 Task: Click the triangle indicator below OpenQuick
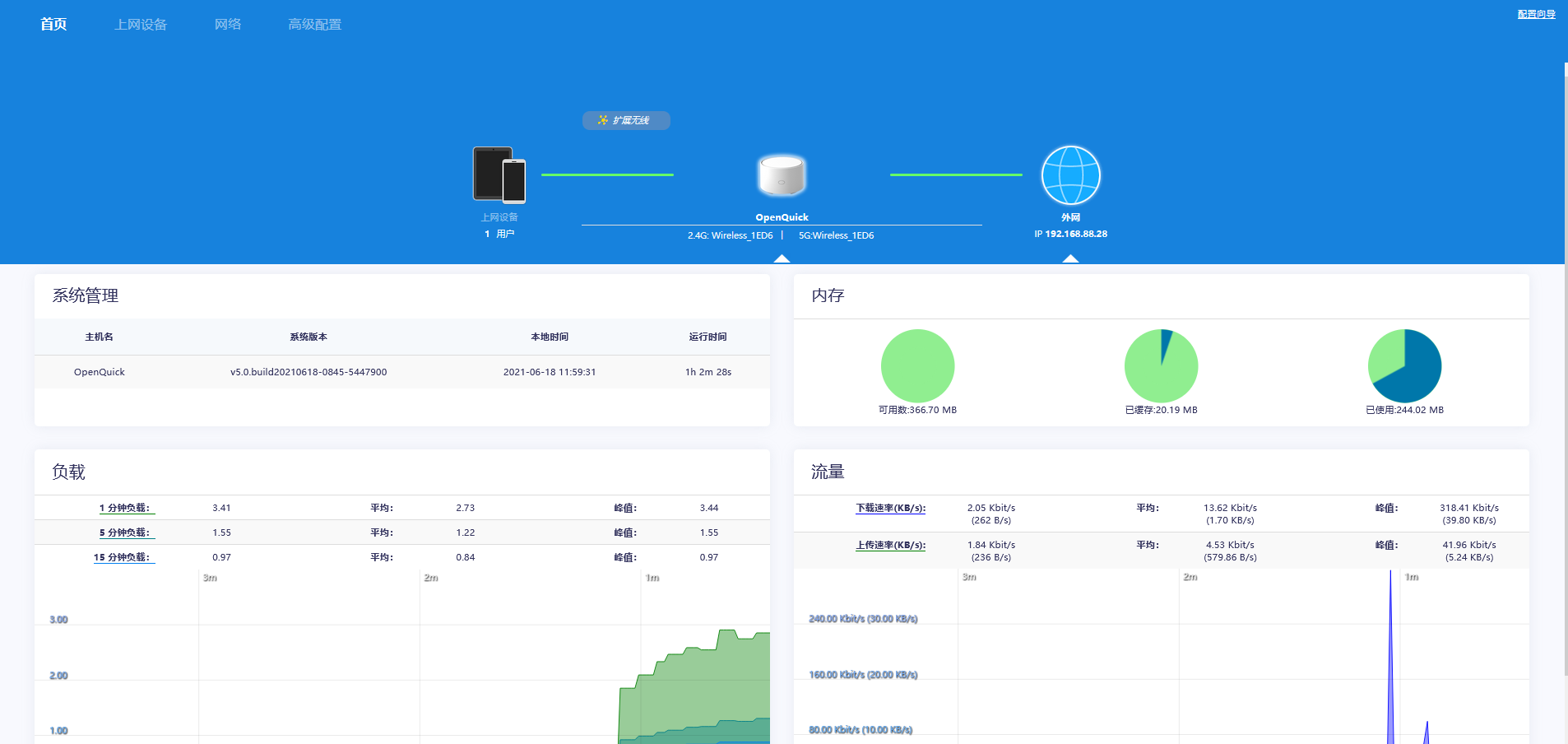[782, 258]
